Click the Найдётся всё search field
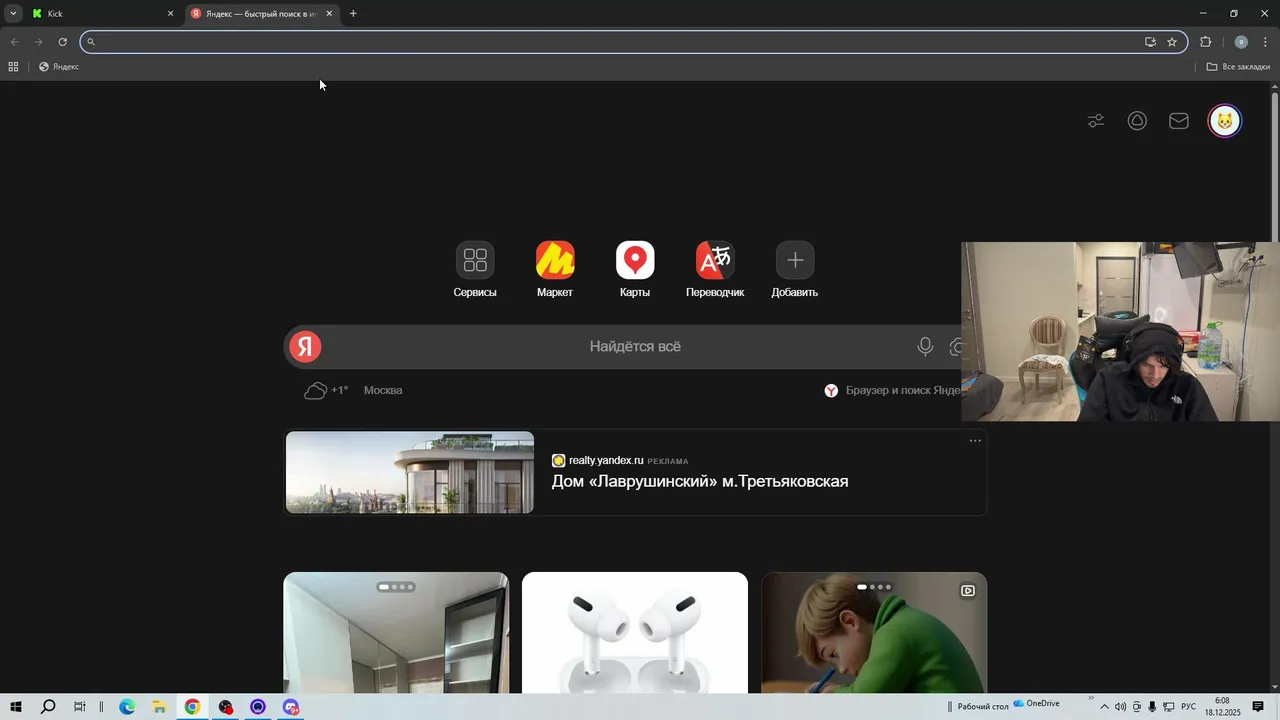The width and height of the screenshot is (1280, 720). 635,347
